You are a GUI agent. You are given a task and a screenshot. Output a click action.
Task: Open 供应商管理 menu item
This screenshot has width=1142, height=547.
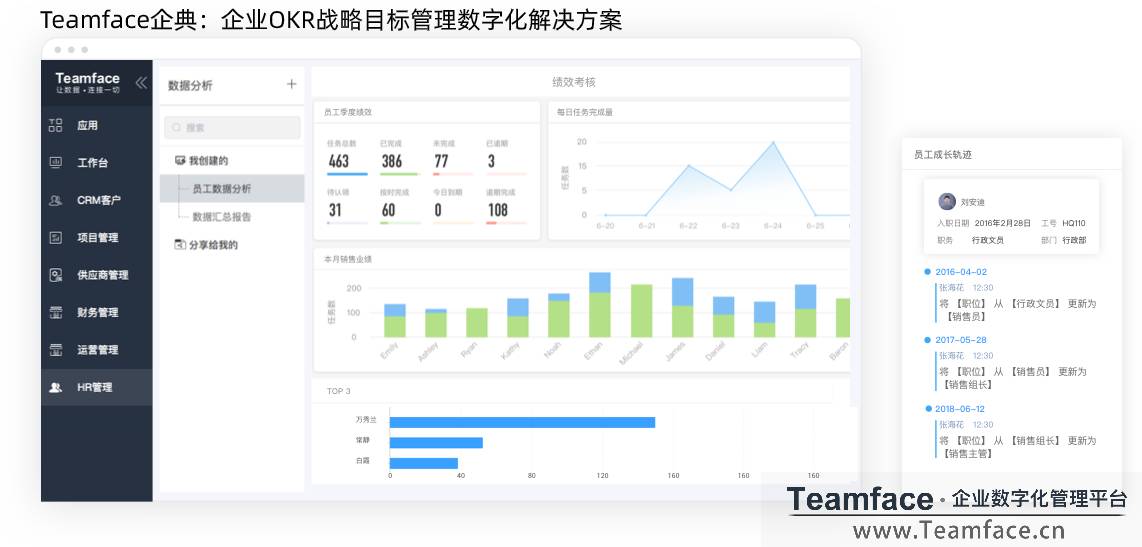[x=97, y=275]
